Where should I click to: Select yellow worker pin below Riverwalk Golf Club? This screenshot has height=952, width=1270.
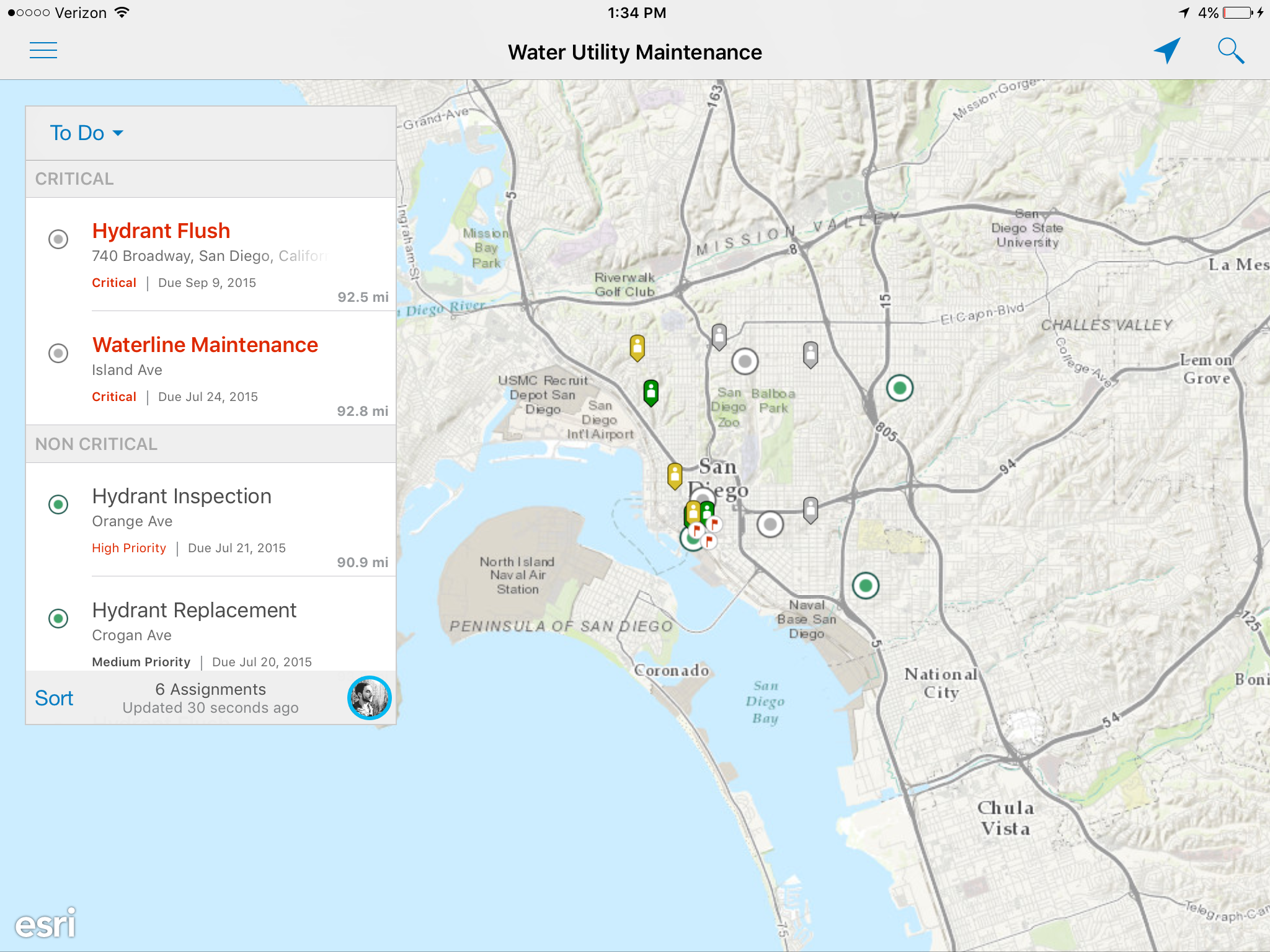[637, 347]
